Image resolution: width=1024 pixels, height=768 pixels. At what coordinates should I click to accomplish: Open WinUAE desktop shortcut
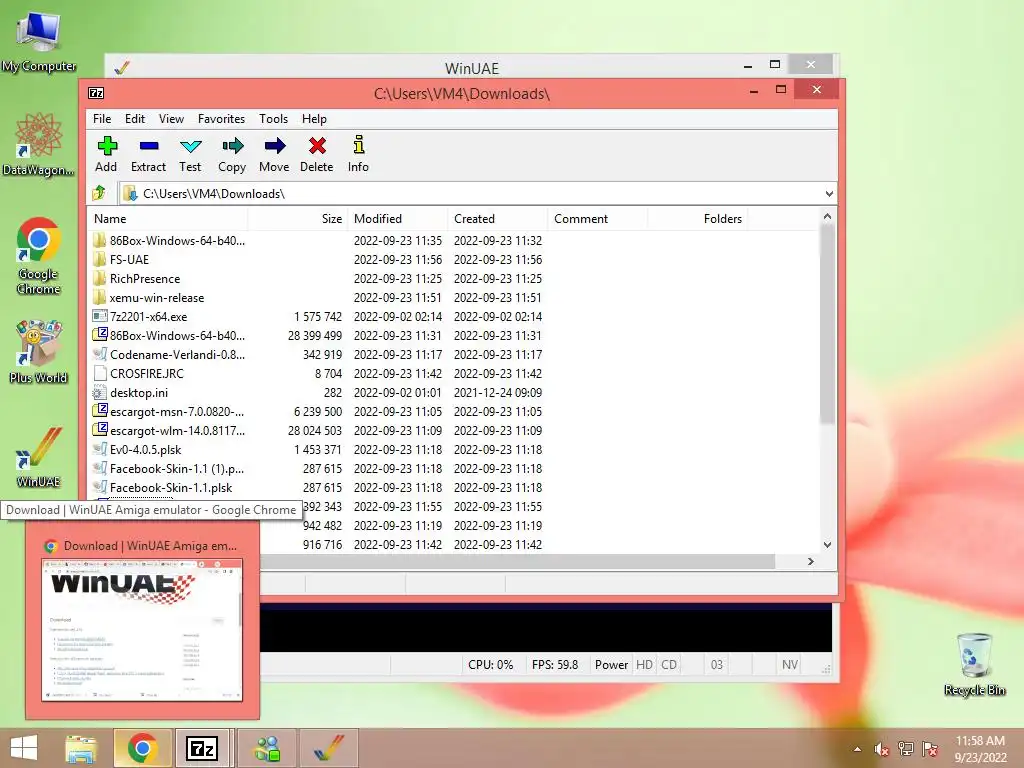[x=39, y=457]
